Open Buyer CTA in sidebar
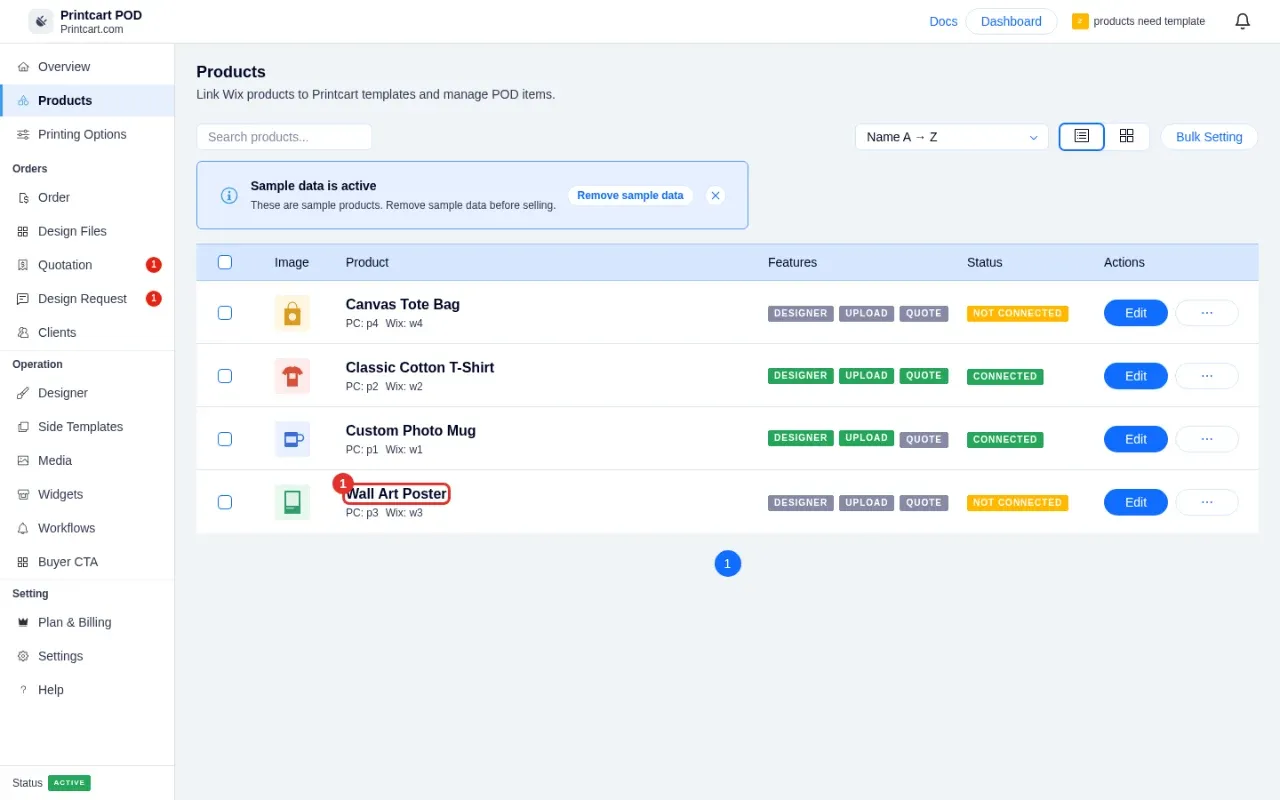Viewport: 1280px width, 800px height. pyautogui.click(x=87, y=562)
